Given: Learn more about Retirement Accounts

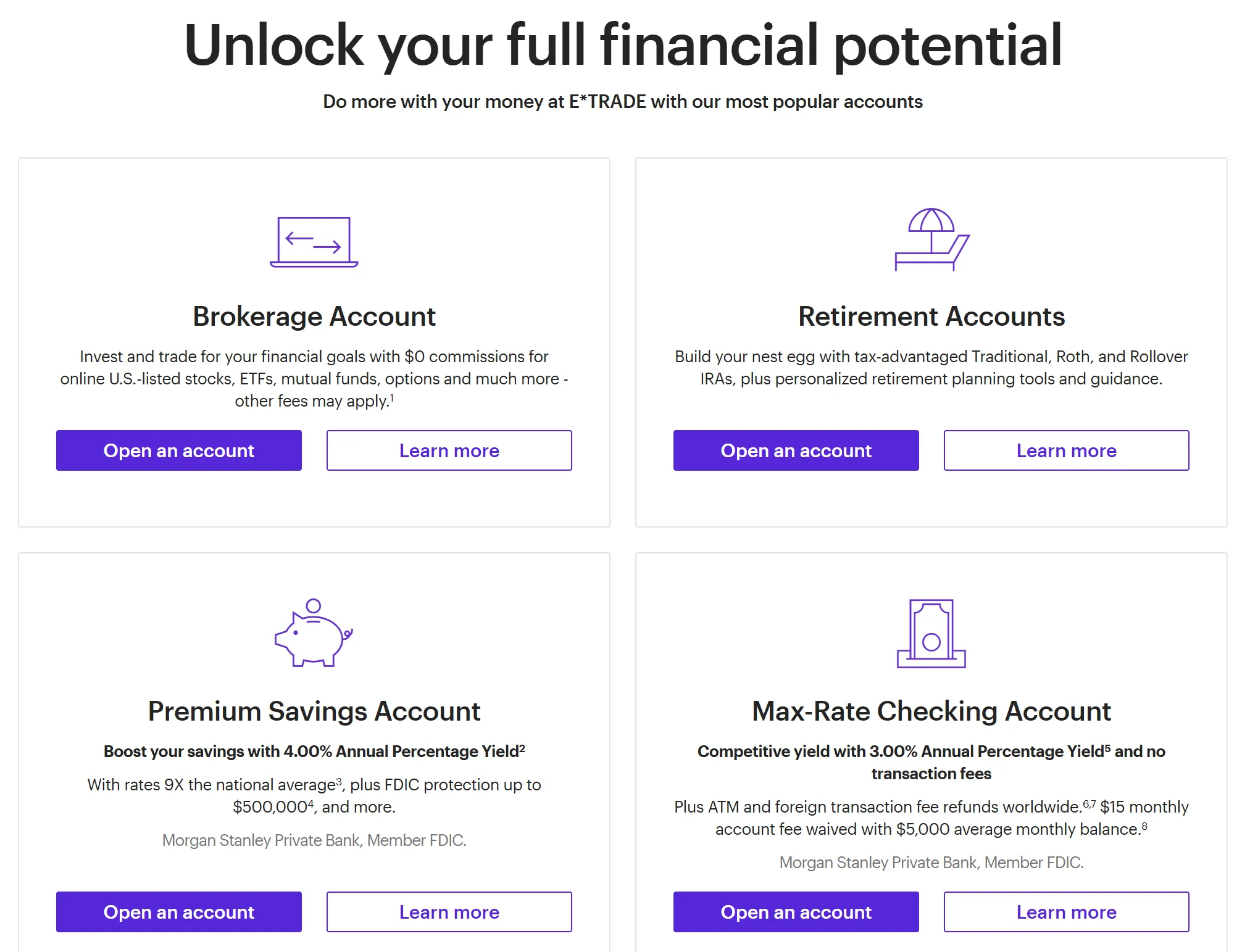Looking at the screenshot, I should (x=1067, y=450).
